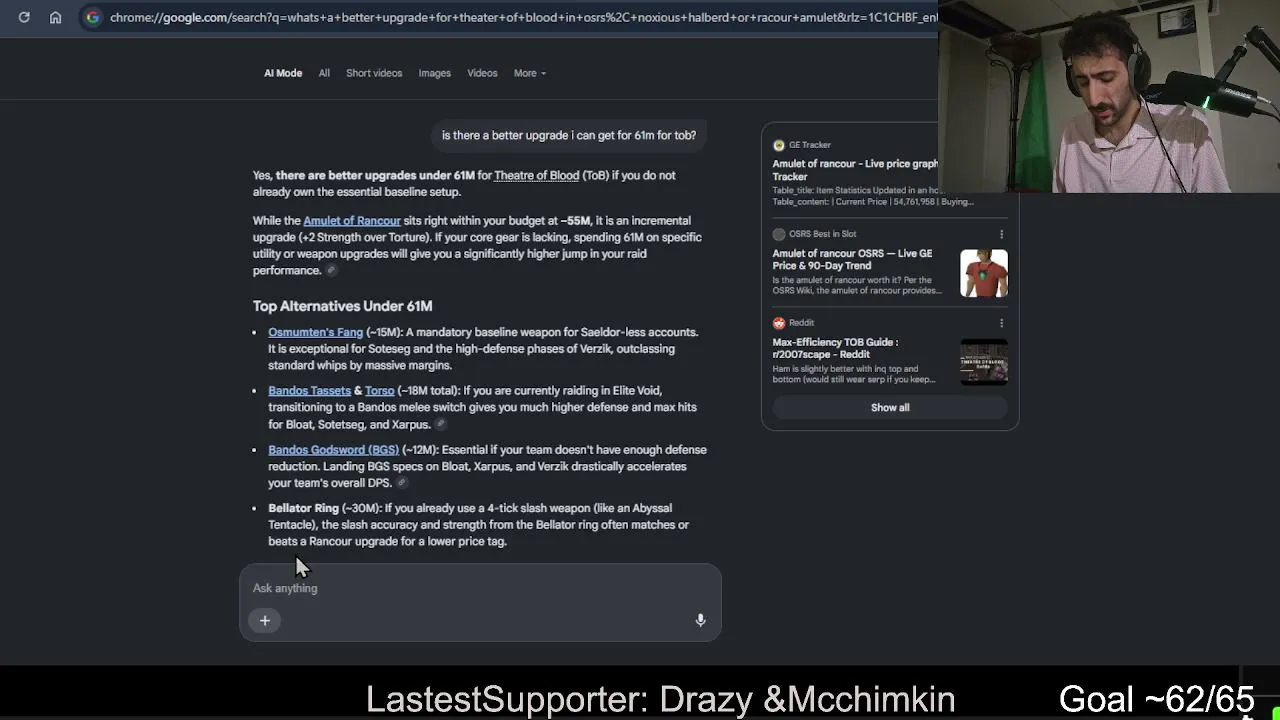Click the 'Bellator Ring' bold text
The width and height of the screenshot is (1280, 720).
click(303, 508)
